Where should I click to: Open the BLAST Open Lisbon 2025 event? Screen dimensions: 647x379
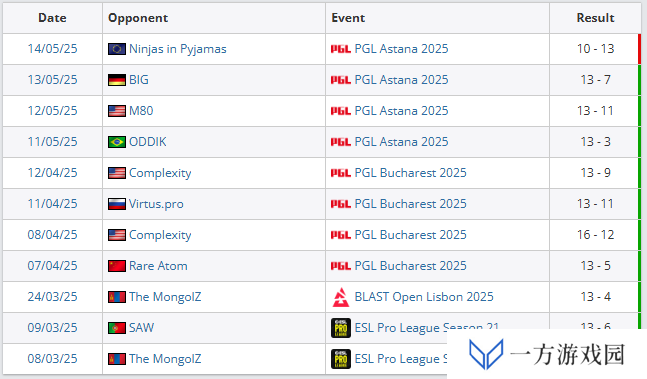tap(424, 297)
